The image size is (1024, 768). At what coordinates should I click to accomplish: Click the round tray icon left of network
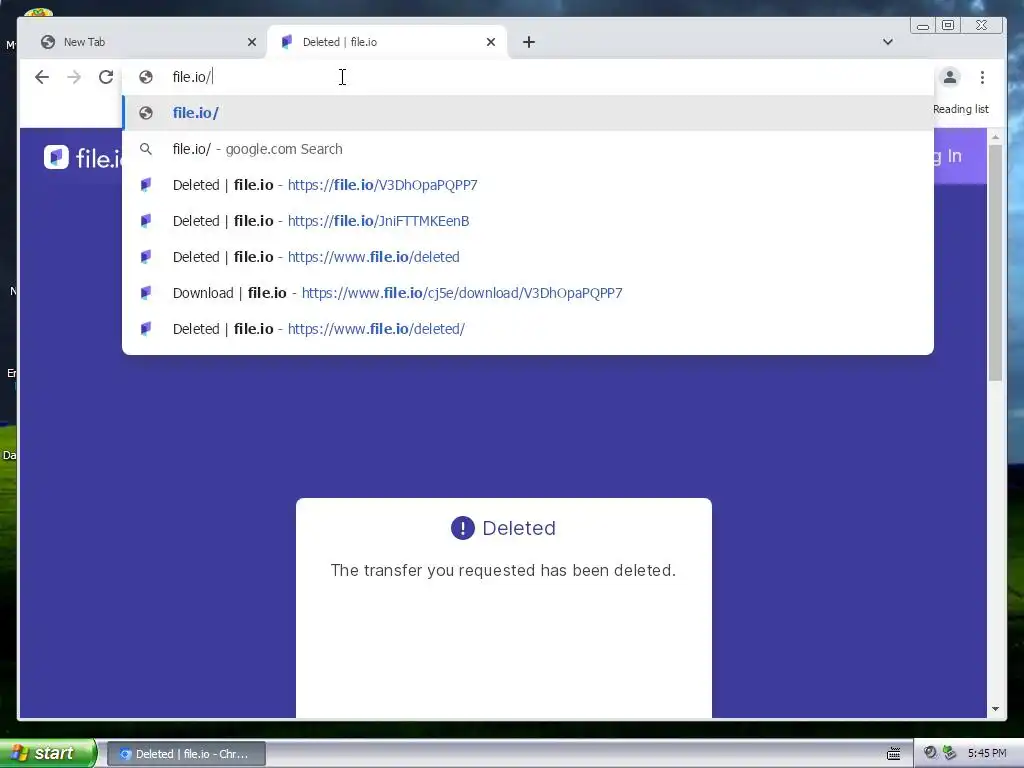930,753
